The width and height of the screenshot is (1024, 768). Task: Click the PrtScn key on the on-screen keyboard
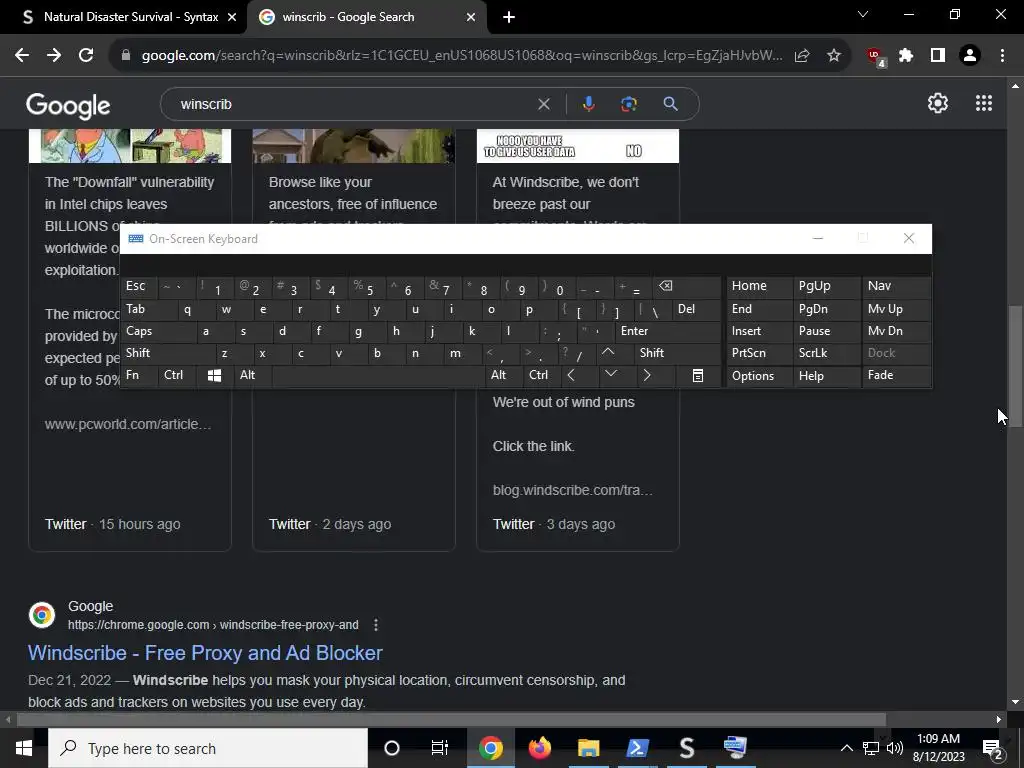[759, 353]
